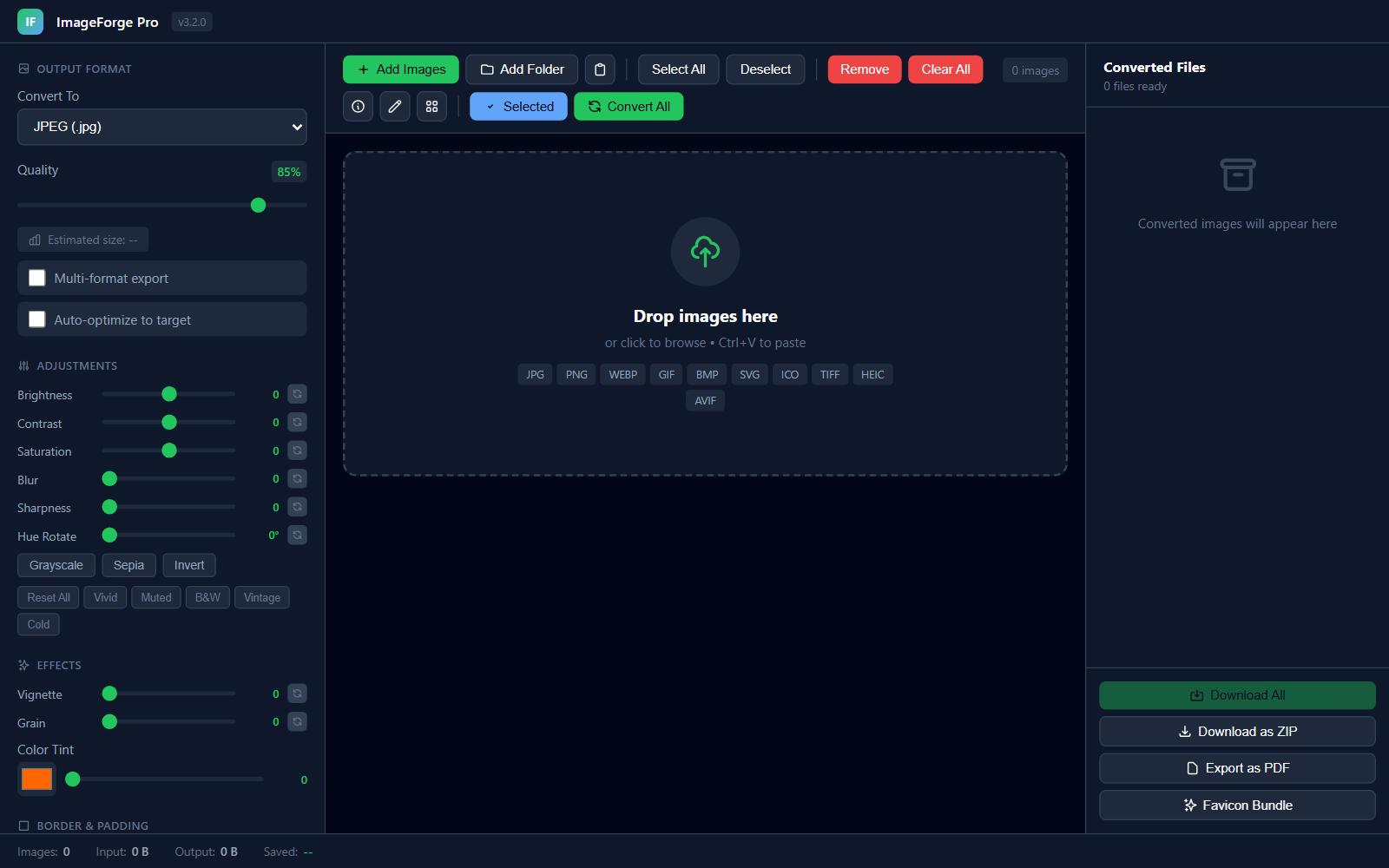1389x868 pixels.
Task: Reset the Blur adjustment
Action: pos(297,479)
